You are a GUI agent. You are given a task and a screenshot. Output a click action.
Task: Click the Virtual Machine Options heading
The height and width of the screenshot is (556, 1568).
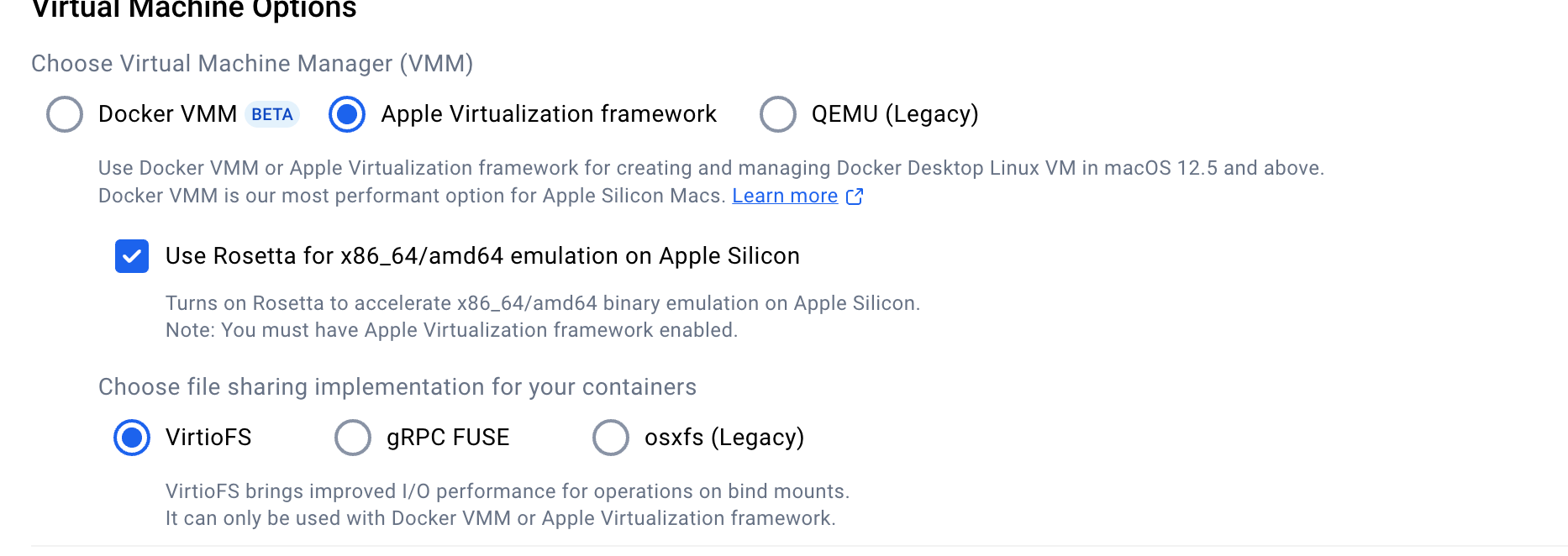(194, 10)
